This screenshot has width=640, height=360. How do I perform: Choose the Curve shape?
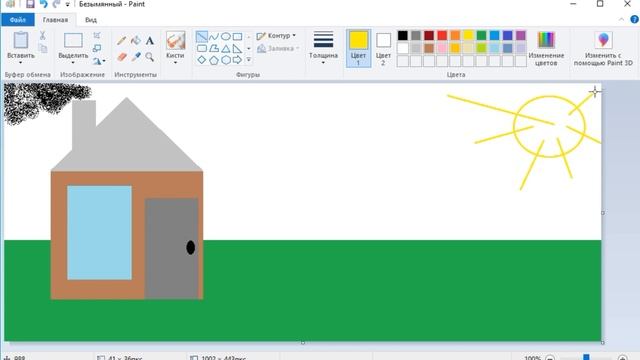click(x=213, y=37)
